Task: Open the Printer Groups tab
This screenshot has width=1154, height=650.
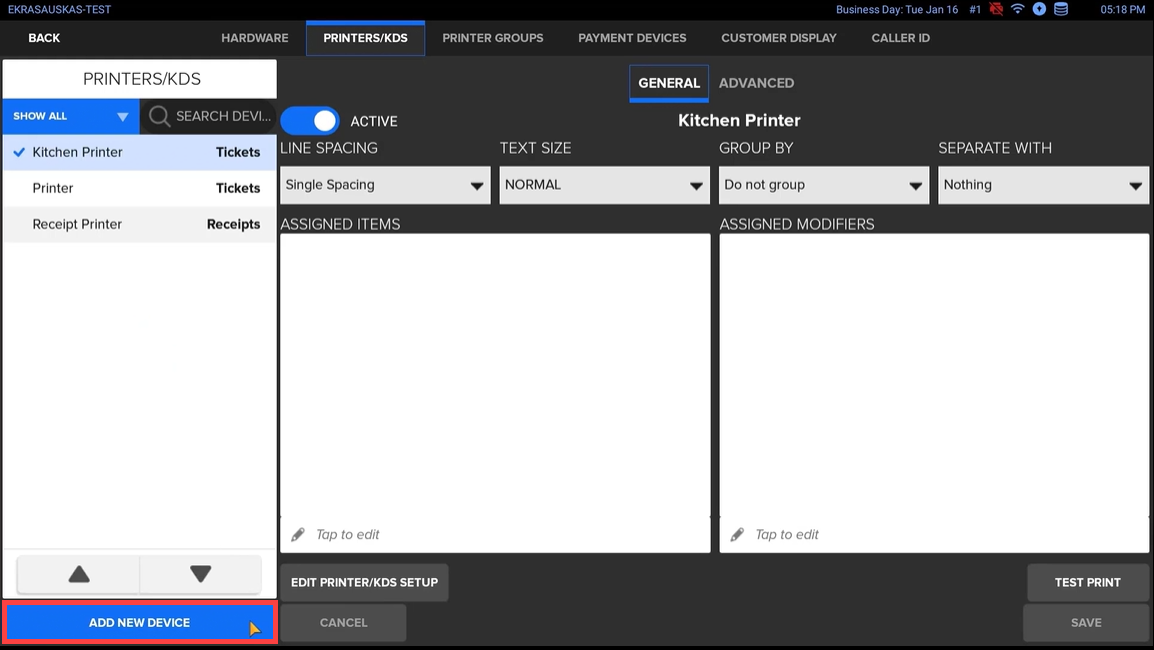Action: [x=493, y=38]
